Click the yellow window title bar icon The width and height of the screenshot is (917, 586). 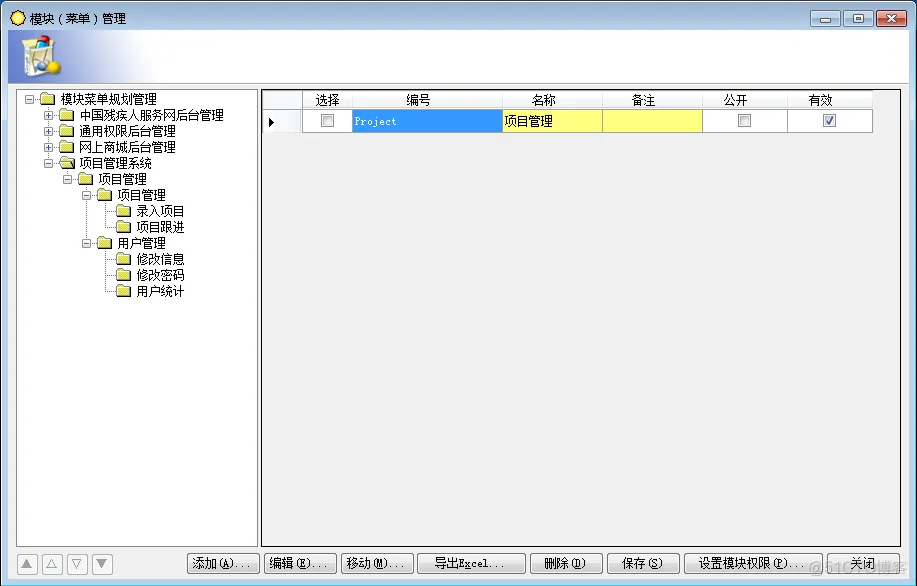18,18
